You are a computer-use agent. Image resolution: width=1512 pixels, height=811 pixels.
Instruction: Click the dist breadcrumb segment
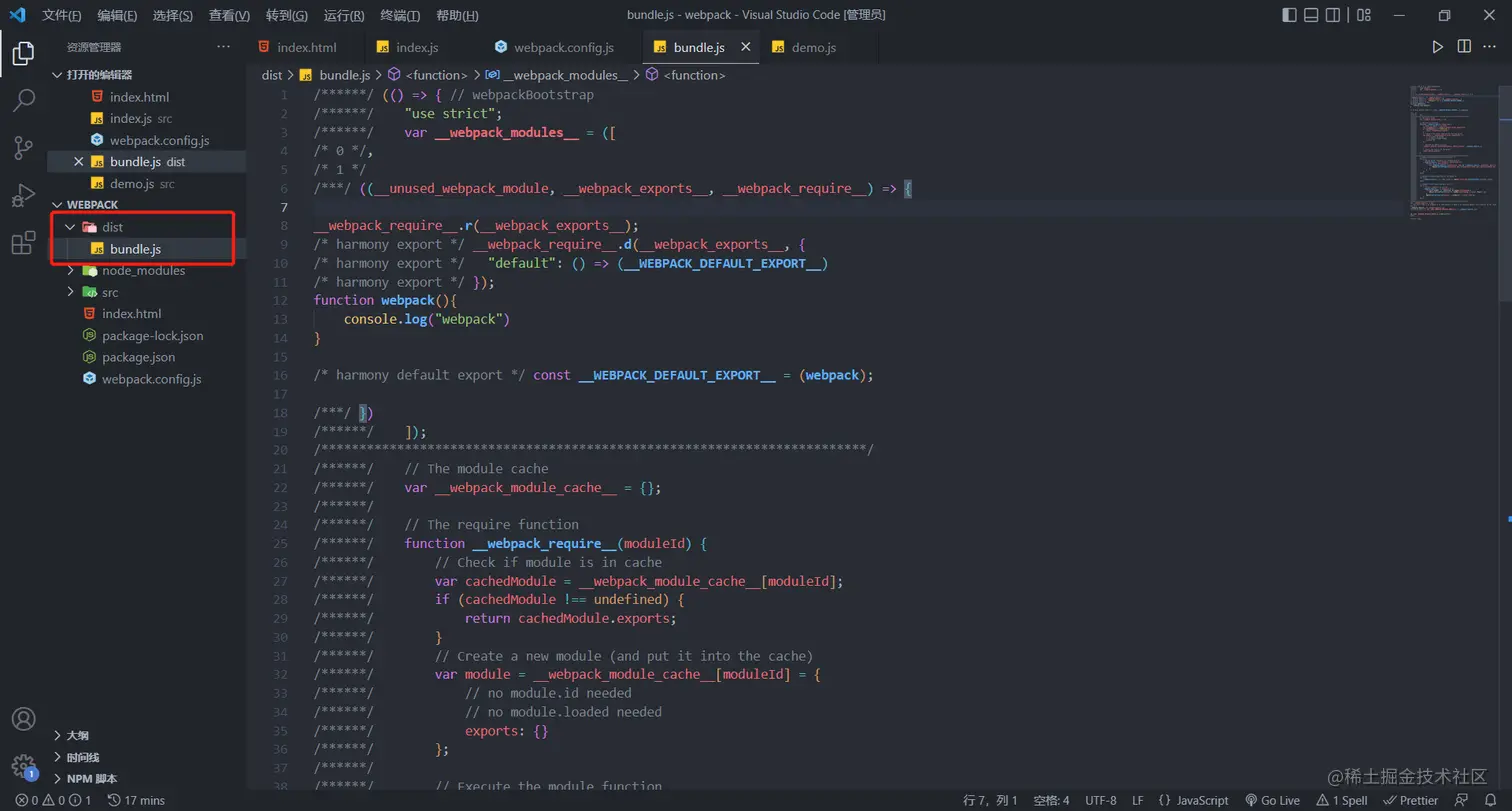(x=272, y=75)
